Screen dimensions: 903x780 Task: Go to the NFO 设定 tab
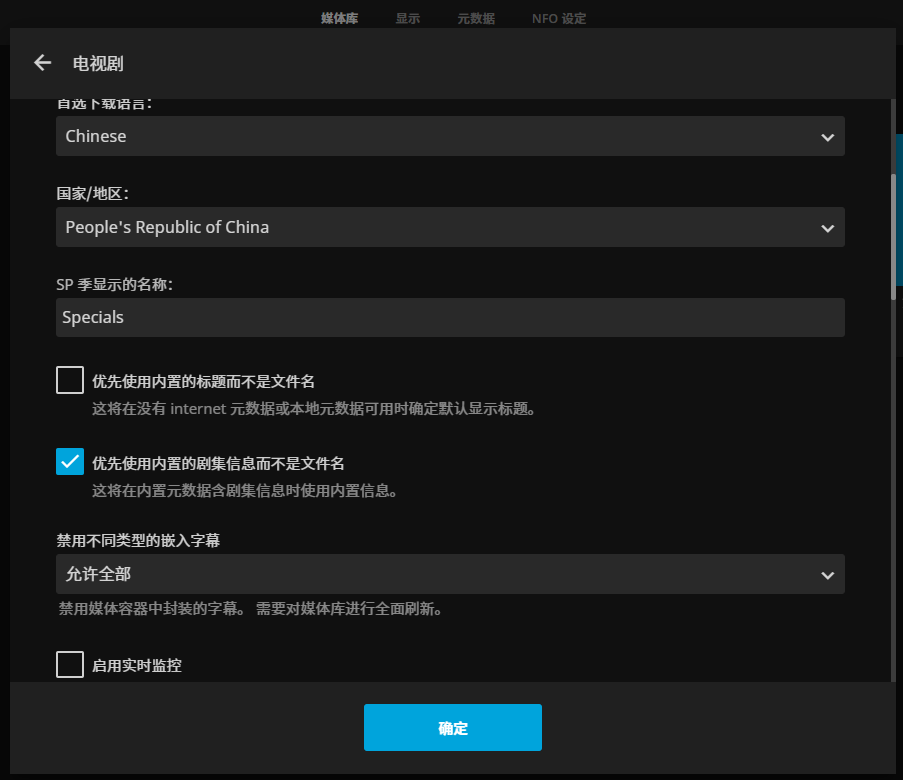click(x=559, y=18)
